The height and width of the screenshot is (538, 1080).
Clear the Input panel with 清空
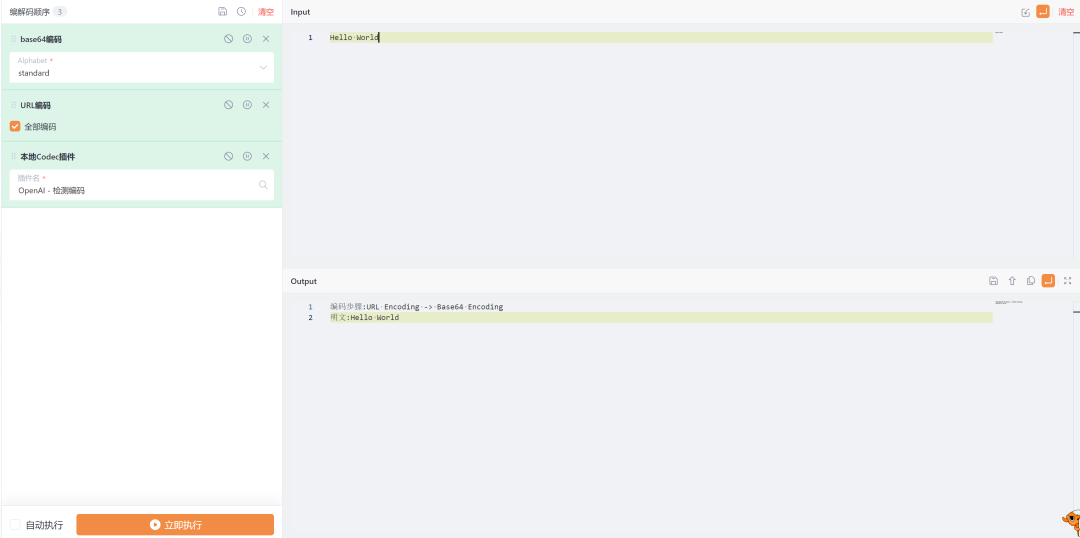pyautogui.click(x=1066, y=12)
